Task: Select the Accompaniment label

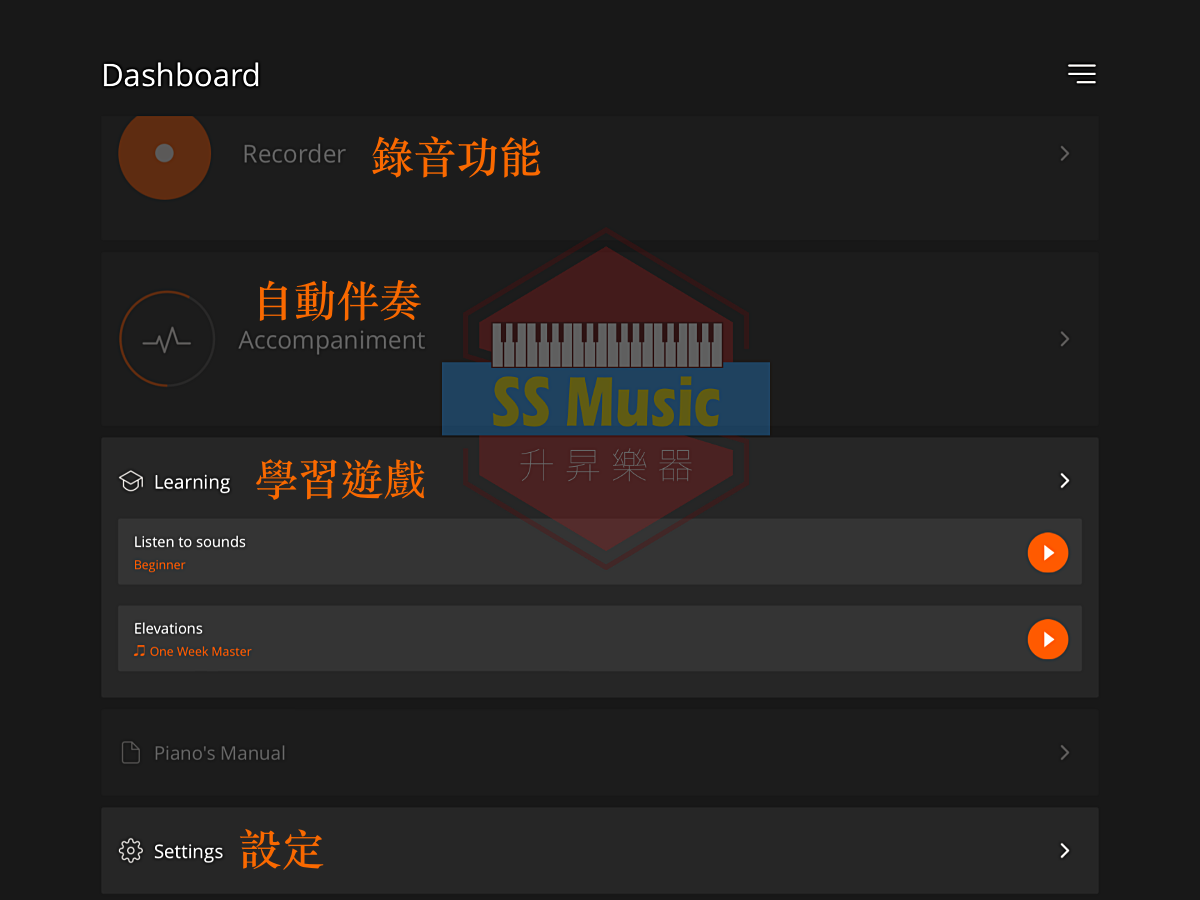Action: tap(332, 340)
